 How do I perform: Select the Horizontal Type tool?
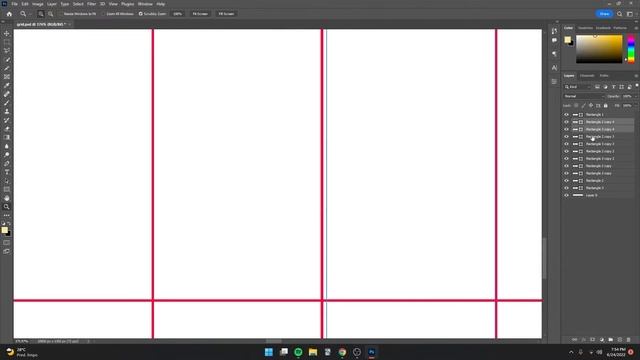(x=7, y=172)
